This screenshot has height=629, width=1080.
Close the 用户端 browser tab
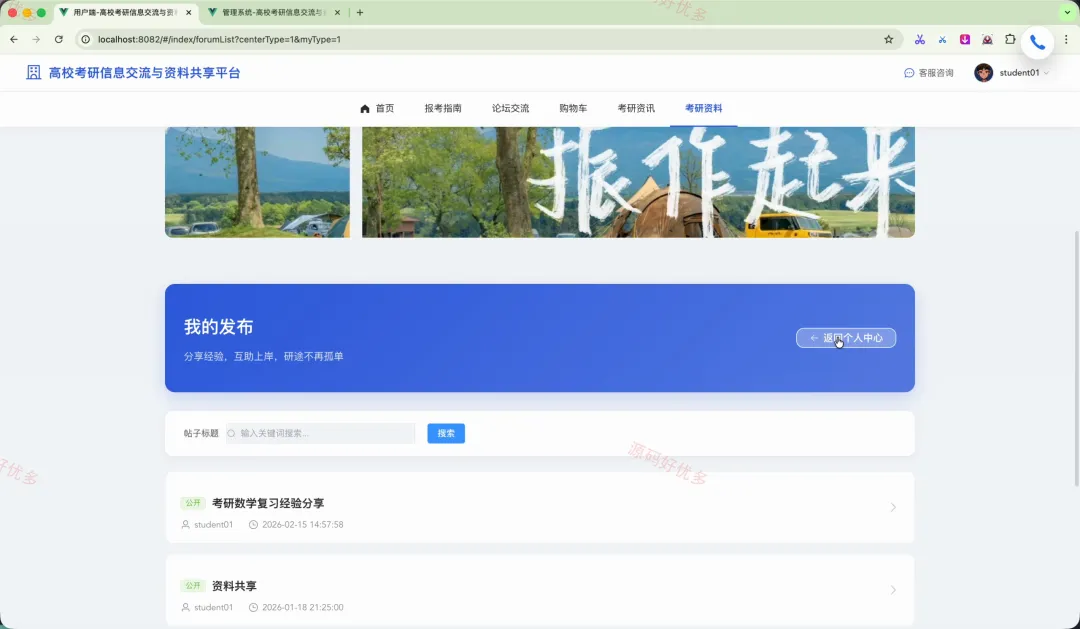(189, 12)
